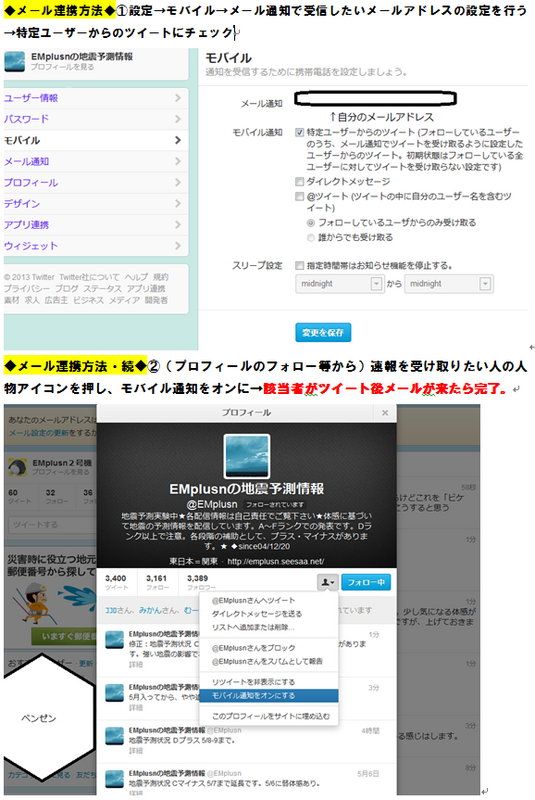Select フォローしているユーザからのみ受け取る radio
This screenshot has width=535, height=800.
point(311,223)
